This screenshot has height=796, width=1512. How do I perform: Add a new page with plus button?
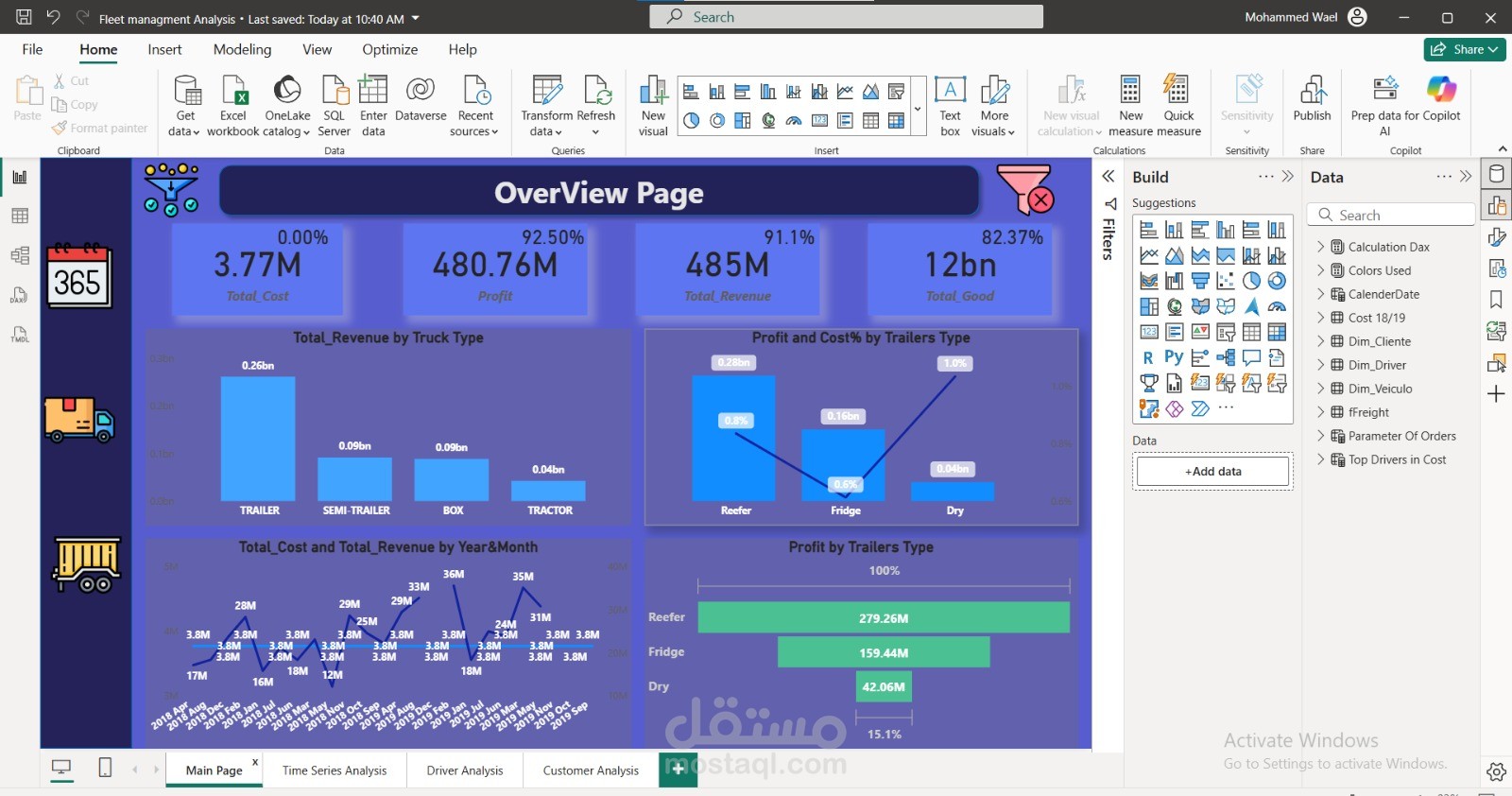(x=679, y=770)
